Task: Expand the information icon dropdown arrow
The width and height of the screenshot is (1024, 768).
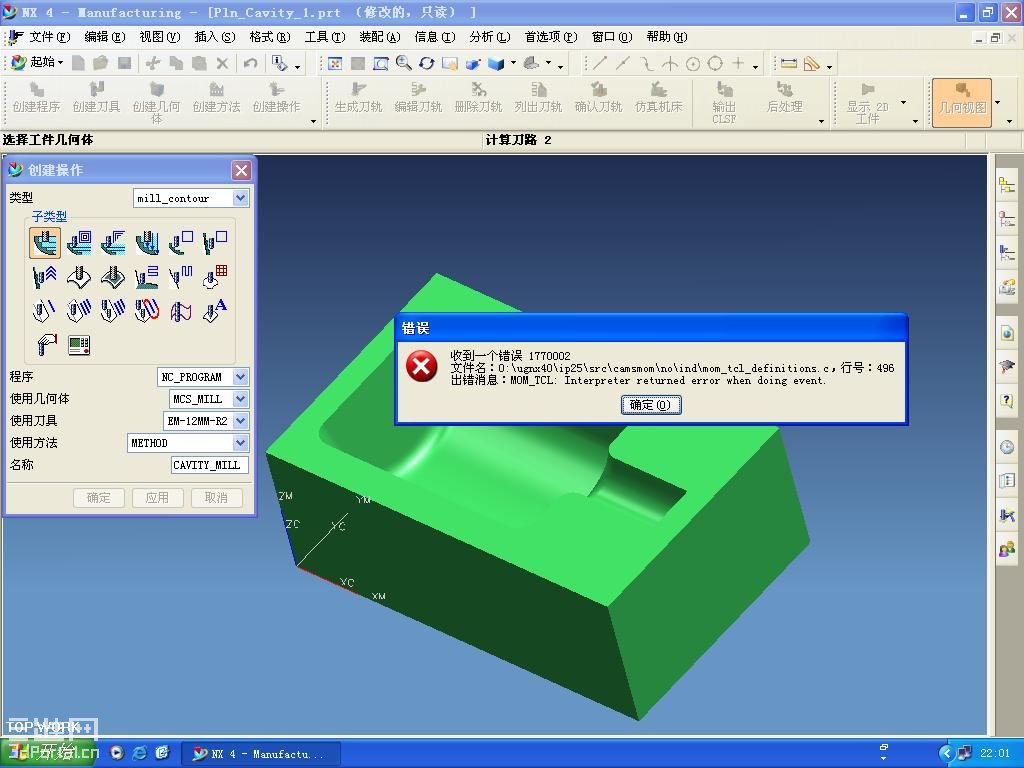Action: tap(297, 67)
